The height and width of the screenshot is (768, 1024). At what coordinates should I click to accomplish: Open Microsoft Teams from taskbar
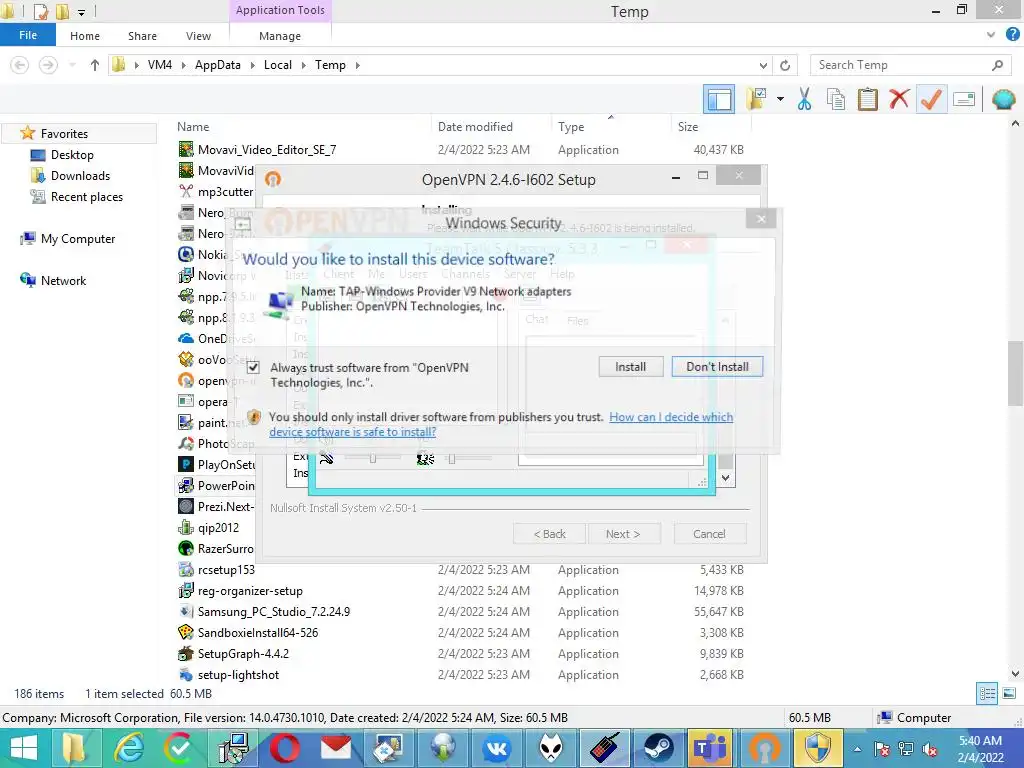[712, 748]
